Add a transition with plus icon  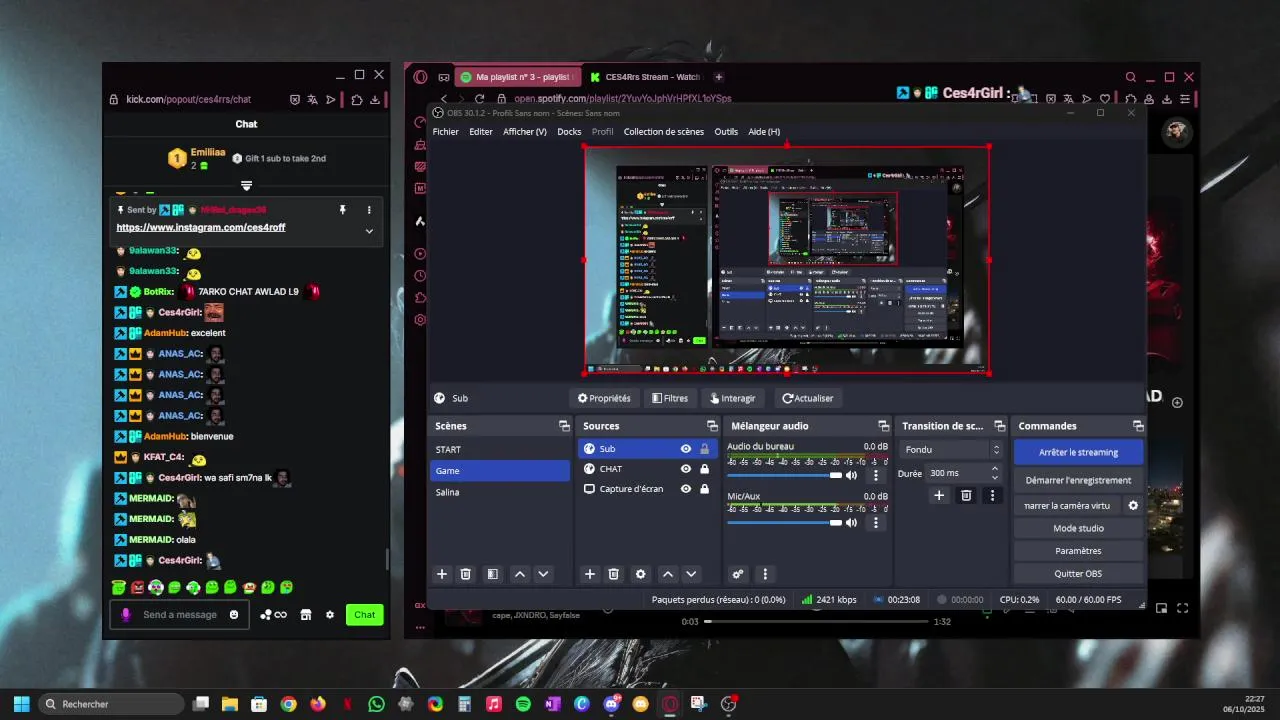tap(939, 495)
